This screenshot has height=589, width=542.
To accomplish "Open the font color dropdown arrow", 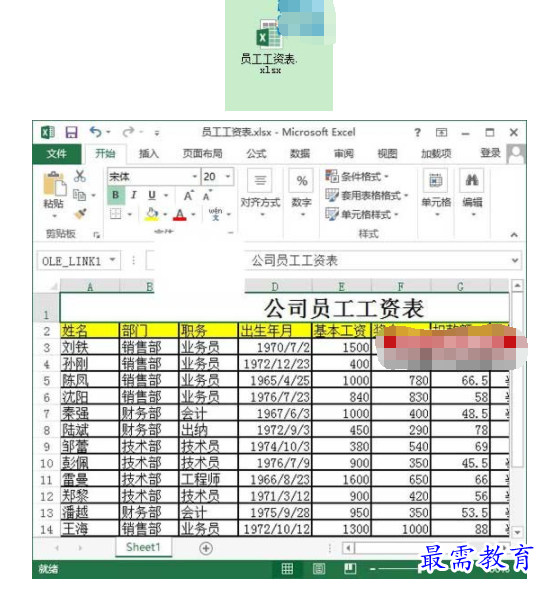I will click(193, 215).
